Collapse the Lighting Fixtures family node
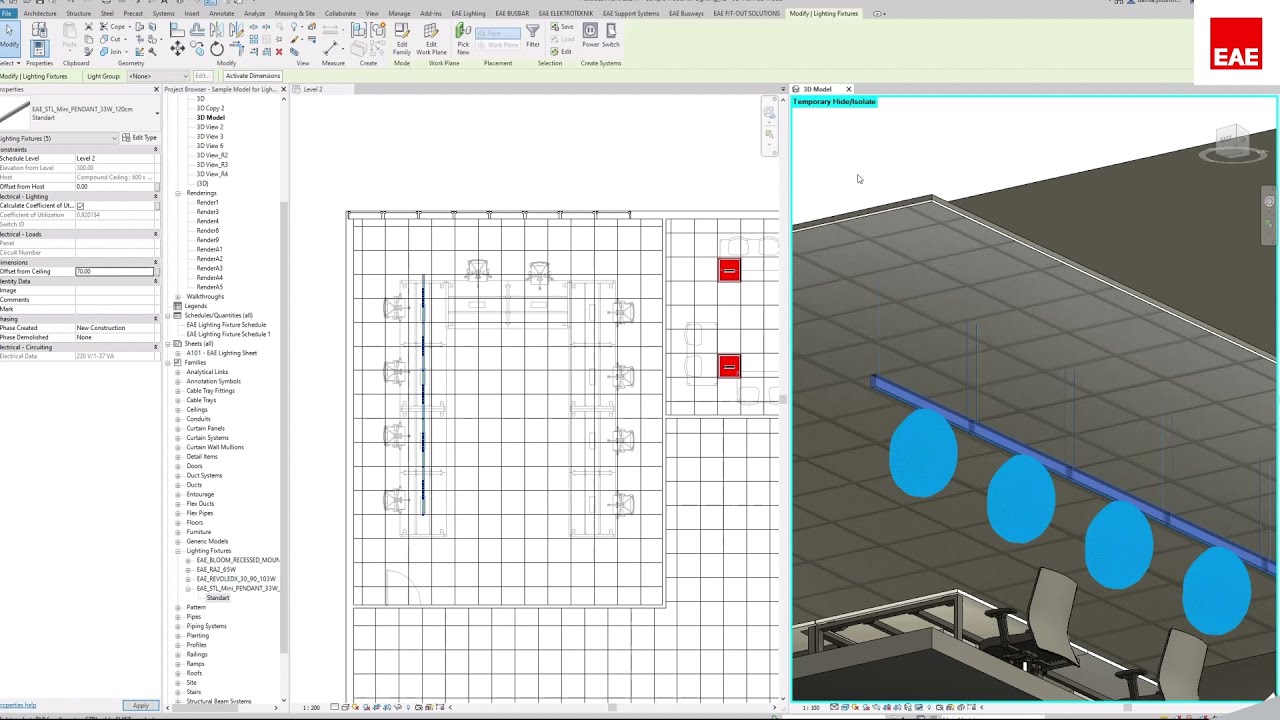Screen dimensions: 1280x720 [178, 551]
